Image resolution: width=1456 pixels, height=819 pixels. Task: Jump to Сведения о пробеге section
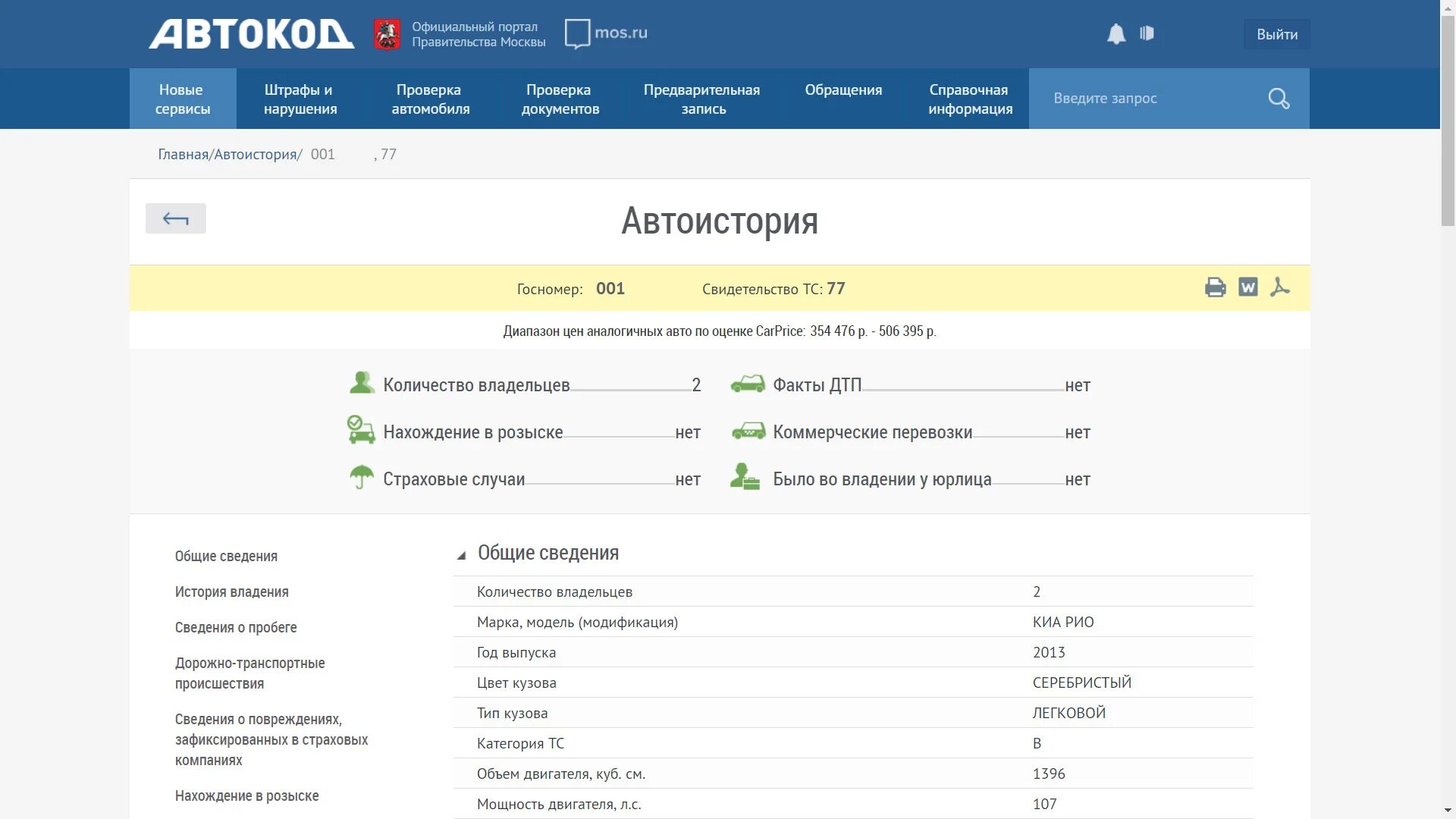coord(235,628)
